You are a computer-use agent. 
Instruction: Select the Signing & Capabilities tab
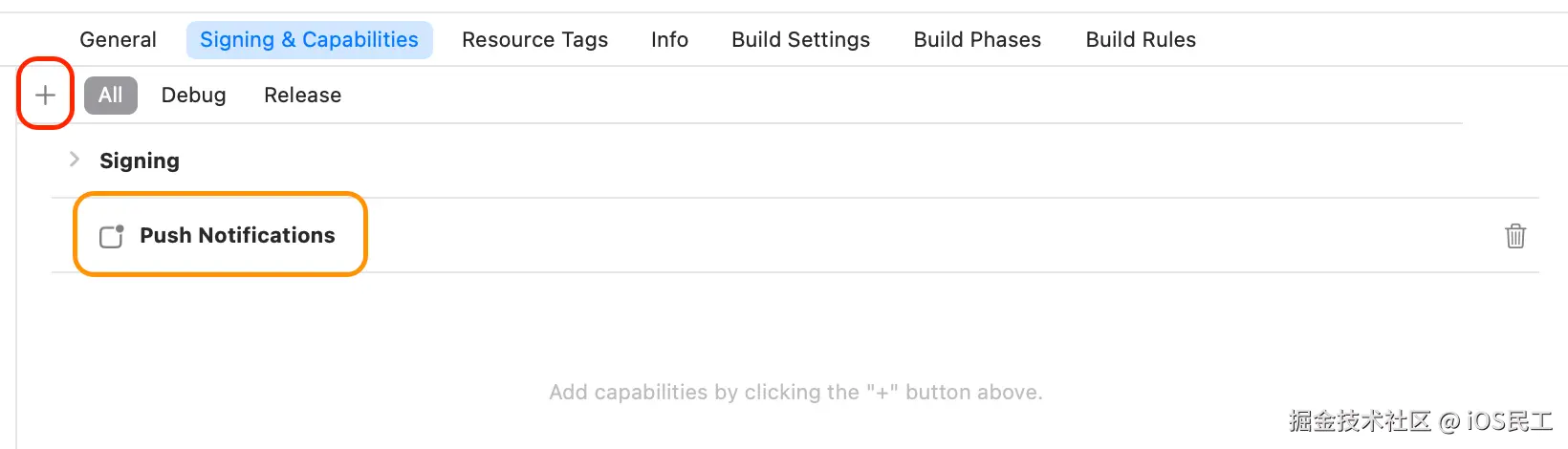pos(309,39)
